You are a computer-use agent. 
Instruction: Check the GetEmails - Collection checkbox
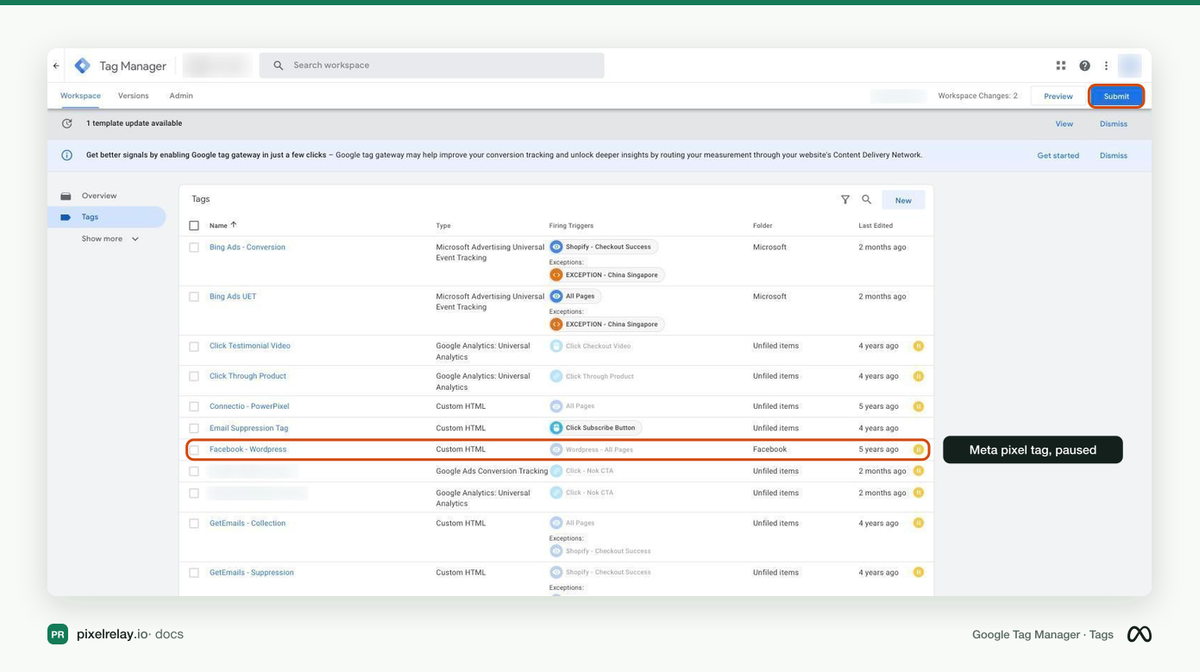pyautogui.click(x=194, y=523)
